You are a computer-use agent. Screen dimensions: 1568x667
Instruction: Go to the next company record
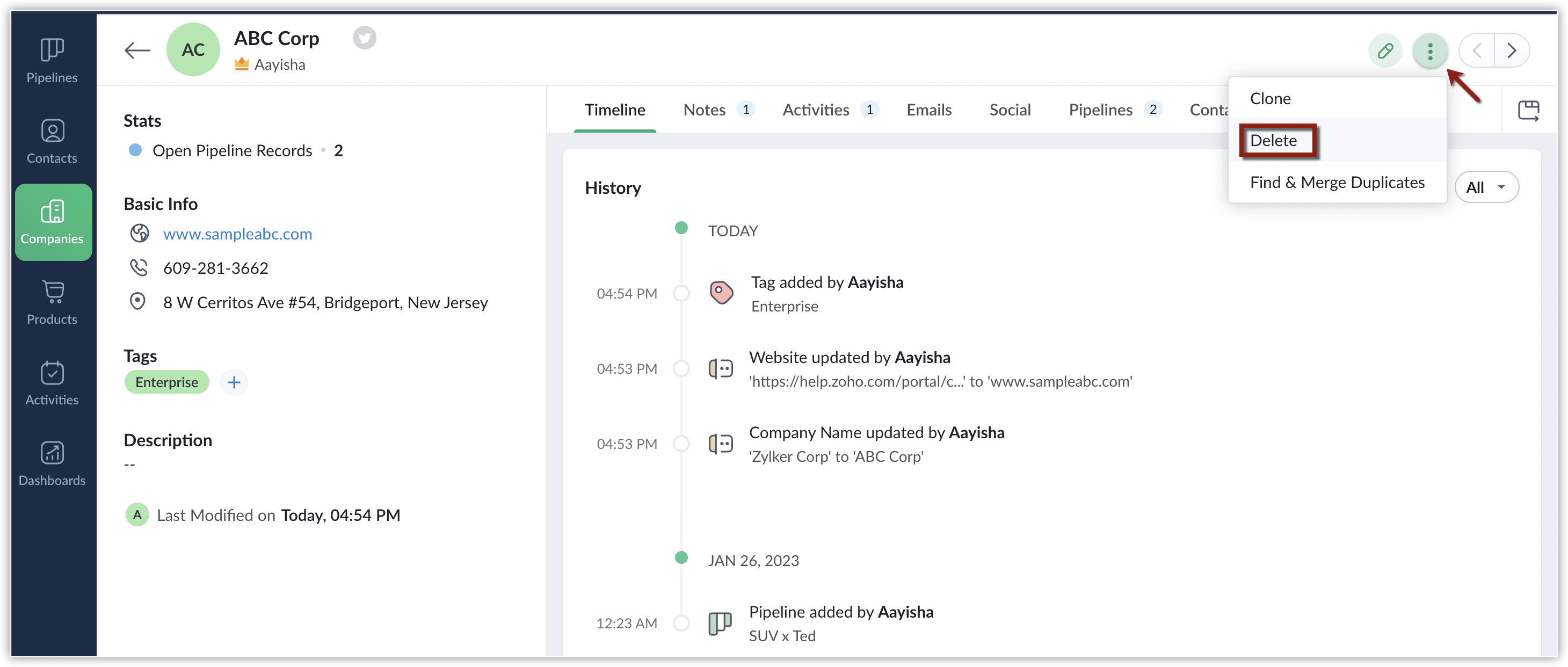point(1512,50)
